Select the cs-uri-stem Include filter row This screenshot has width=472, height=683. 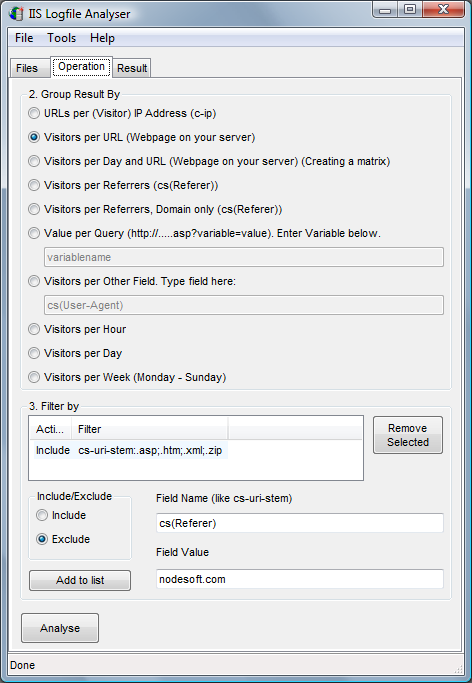pos(131,450)
